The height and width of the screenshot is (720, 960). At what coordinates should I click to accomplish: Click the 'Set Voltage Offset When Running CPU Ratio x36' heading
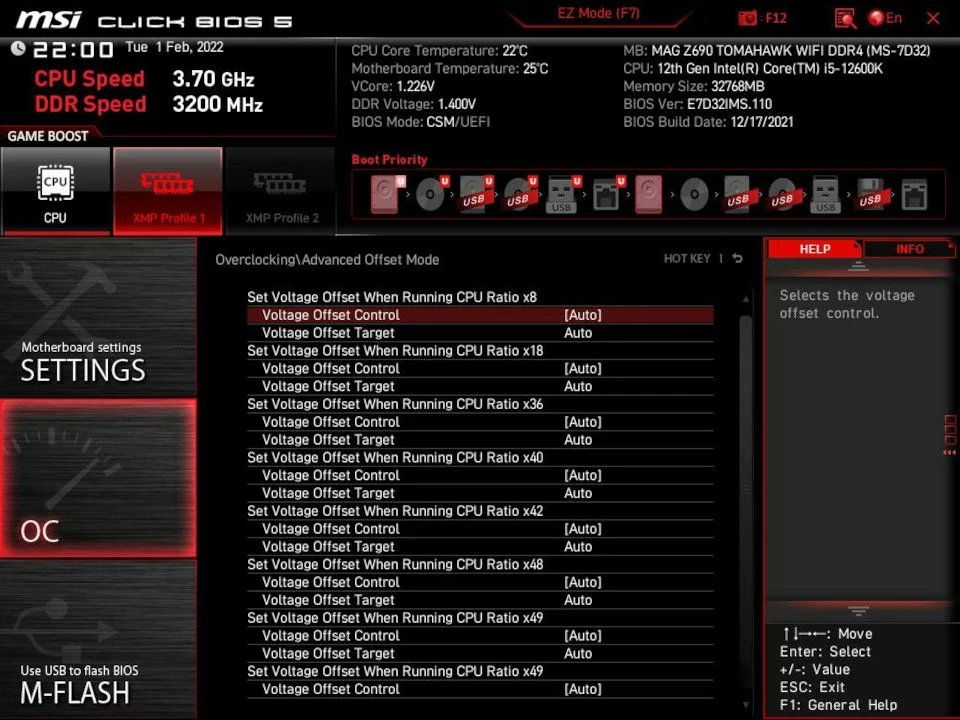pos(395,404)
